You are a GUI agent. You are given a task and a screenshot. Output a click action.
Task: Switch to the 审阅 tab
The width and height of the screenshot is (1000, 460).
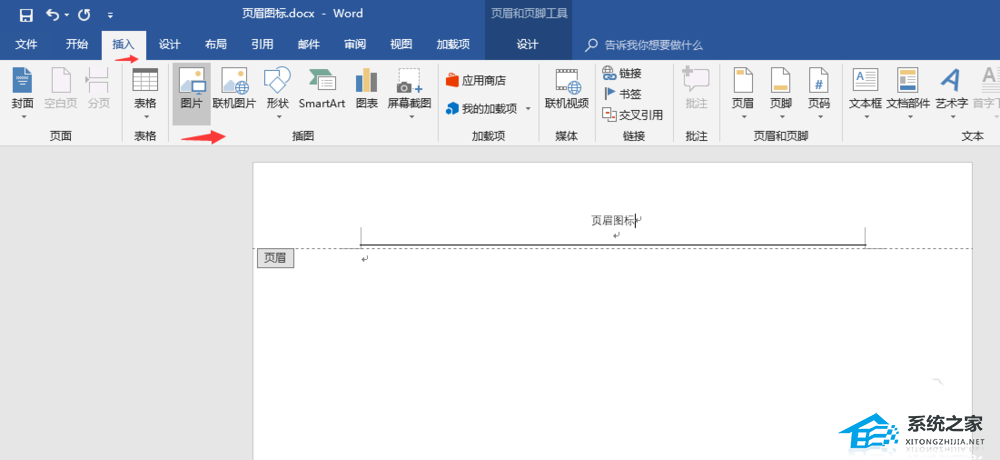pos(355,44)
